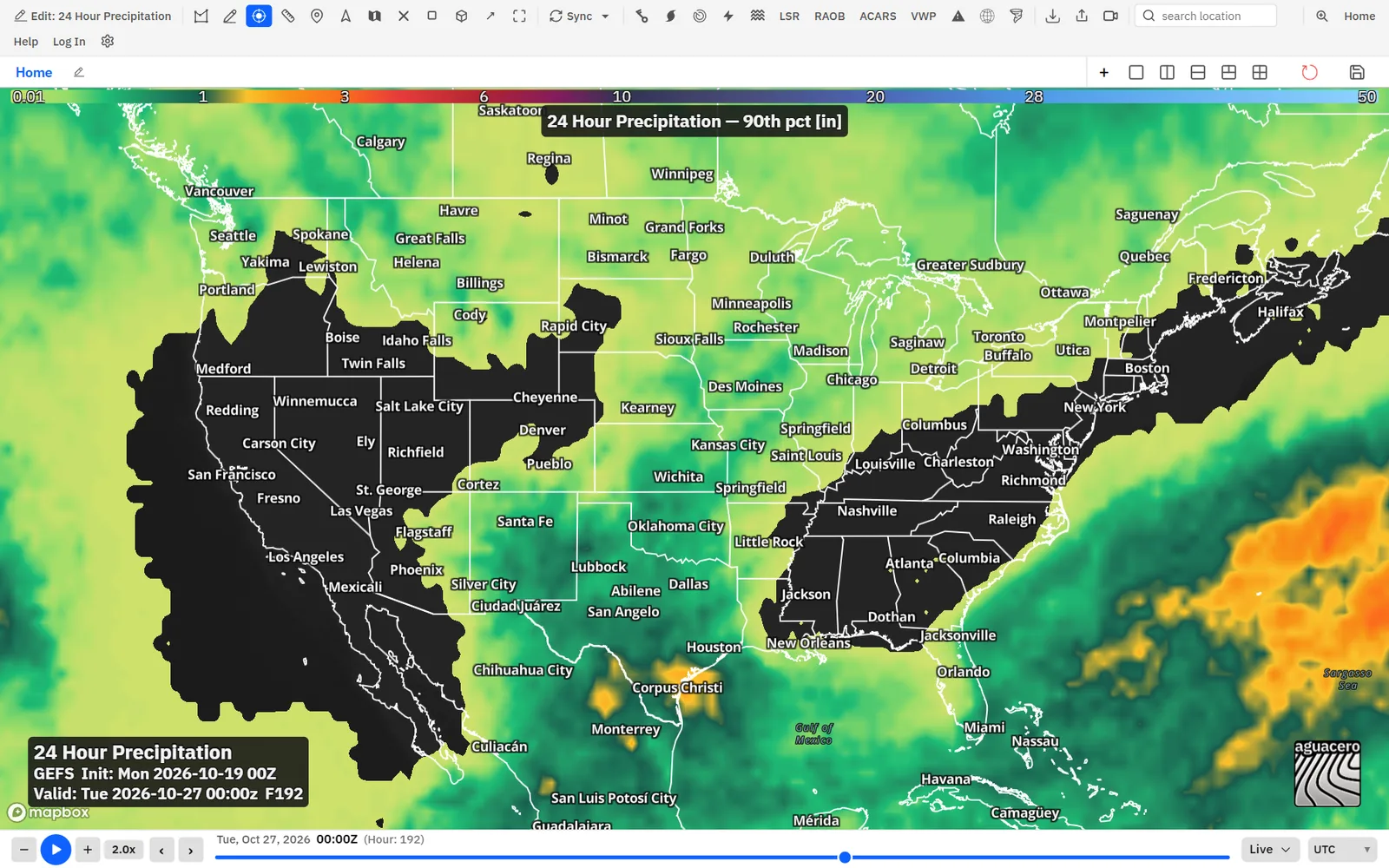
Task: Click the Log In link
Action: (x=69, y=41)
